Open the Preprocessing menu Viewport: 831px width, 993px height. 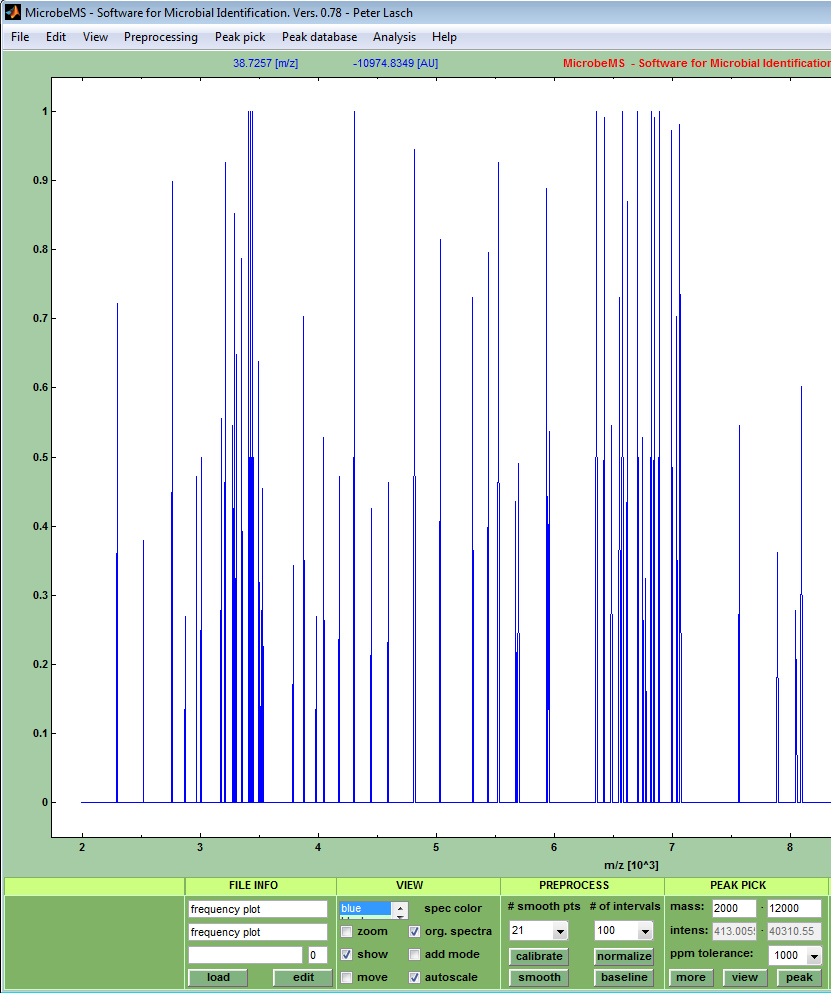pos(160,37)
